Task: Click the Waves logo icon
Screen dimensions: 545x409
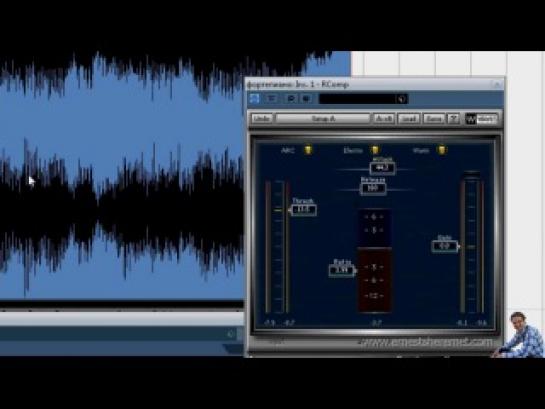Action: coord(471,119)
